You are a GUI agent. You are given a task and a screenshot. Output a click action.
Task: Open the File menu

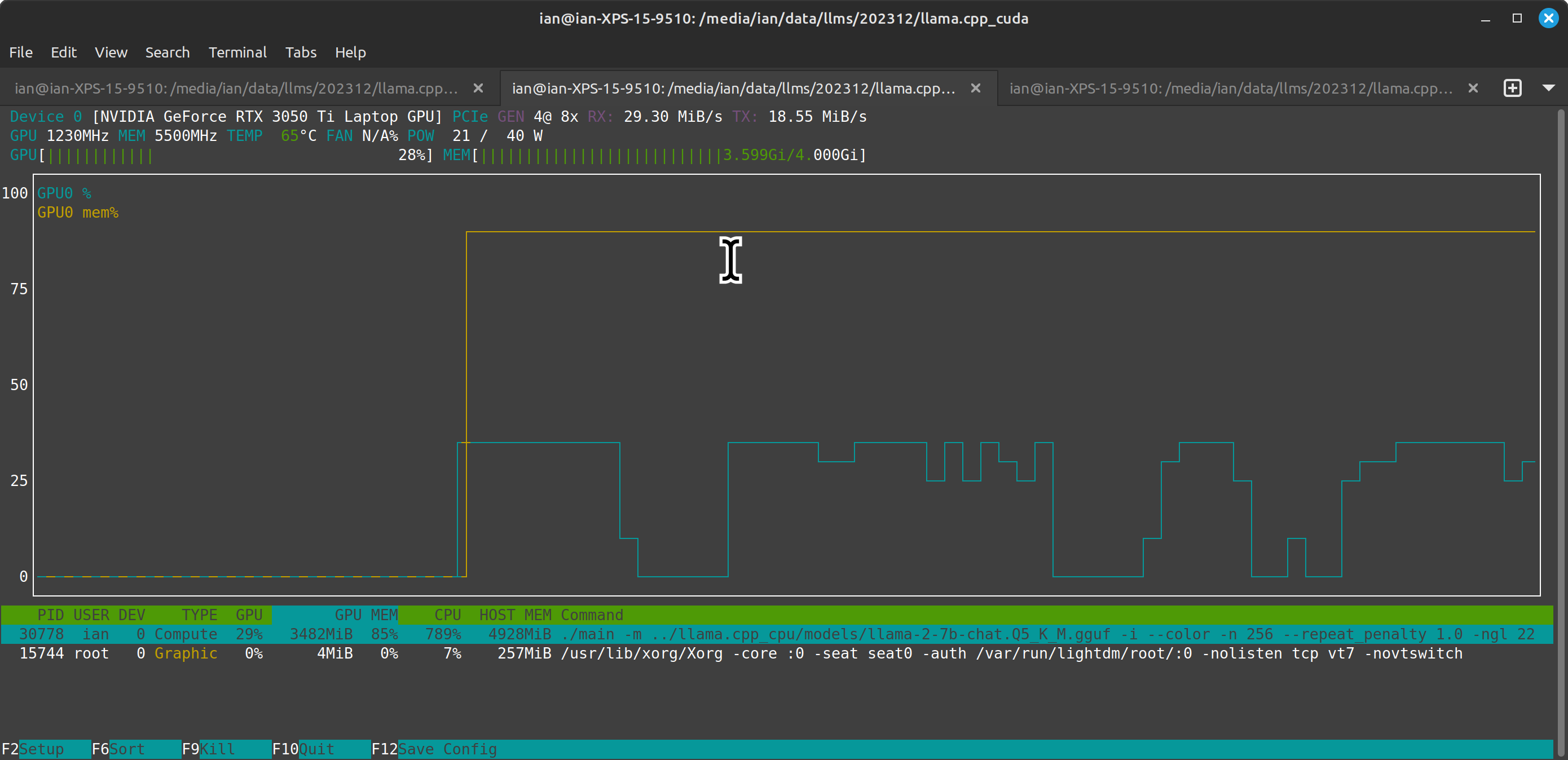click(x=21, y=52)
